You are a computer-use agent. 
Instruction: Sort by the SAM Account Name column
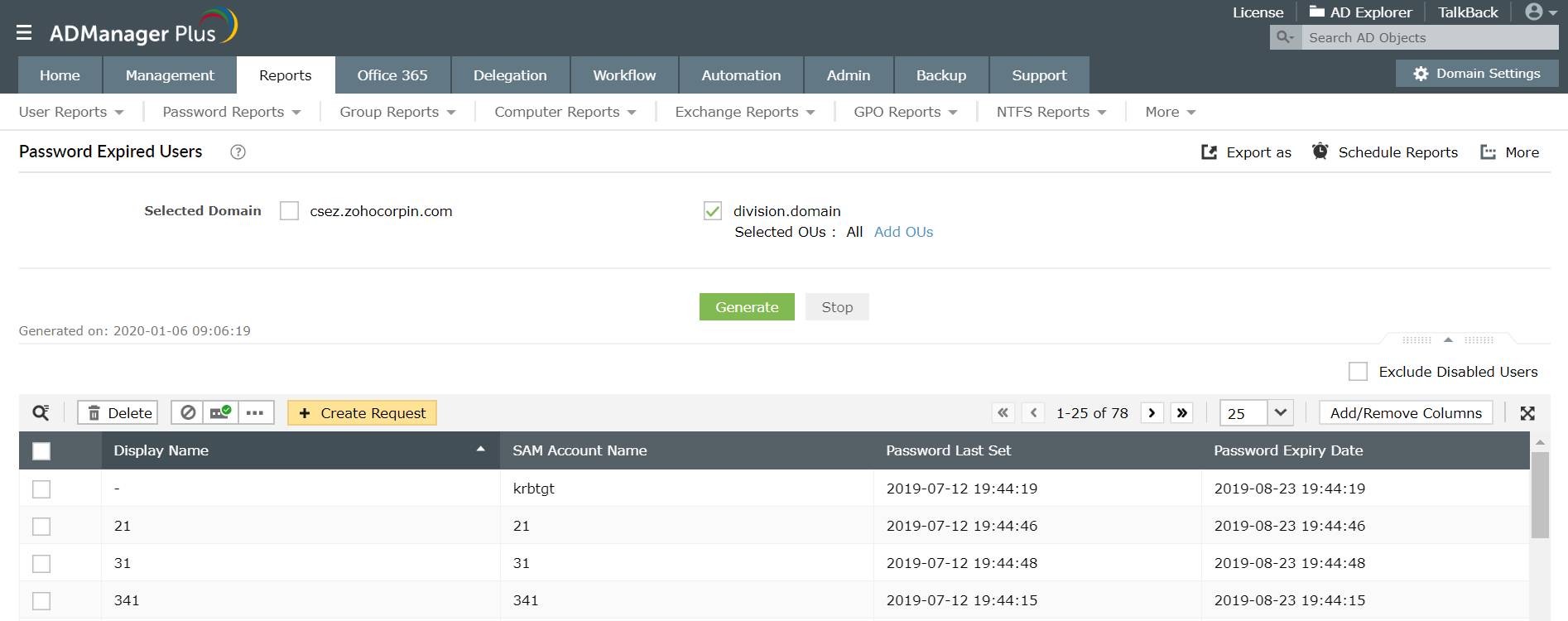pos(580,450)
